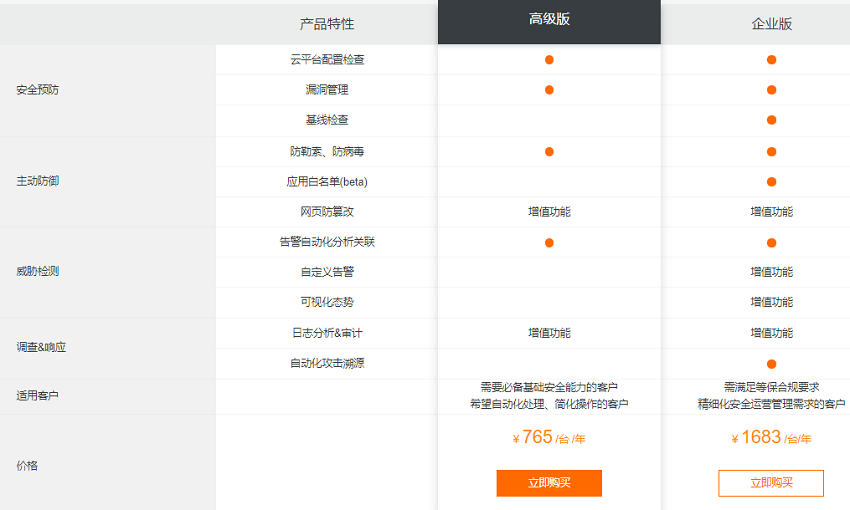850x510 pixels.
Task: Click the 自动化攻击溯源 feature row
Action: (327, 363)
